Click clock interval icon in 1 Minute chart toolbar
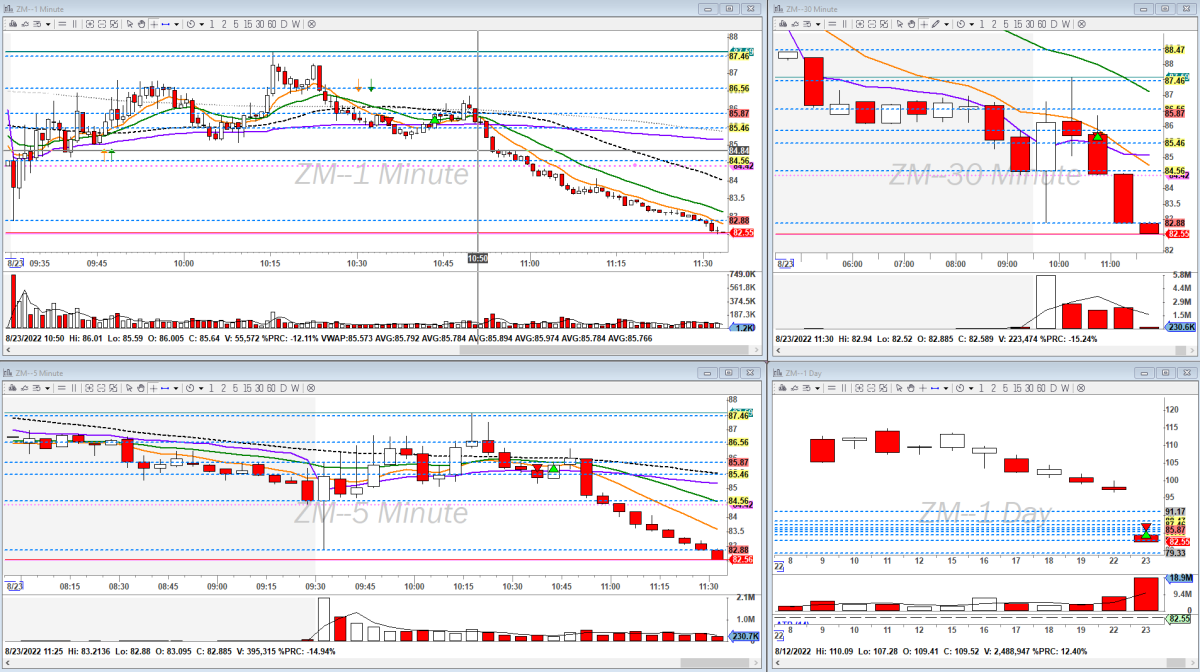 pyautogui.click(x=190, y=24)
